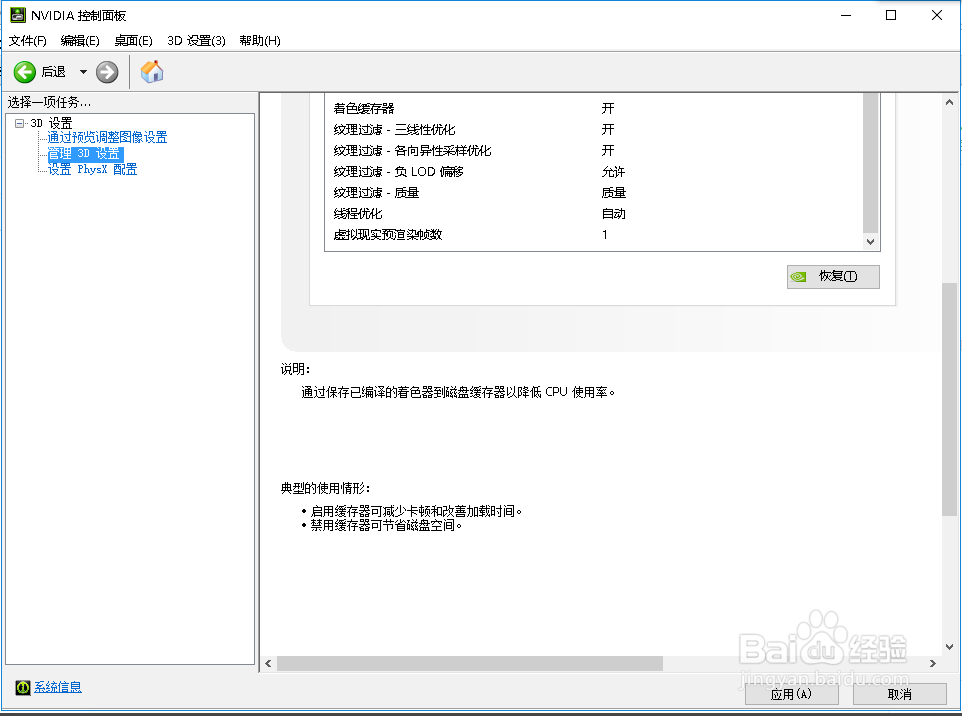Click the 取消 button
Screen dimensions: 962x716
tap(898, 693)
